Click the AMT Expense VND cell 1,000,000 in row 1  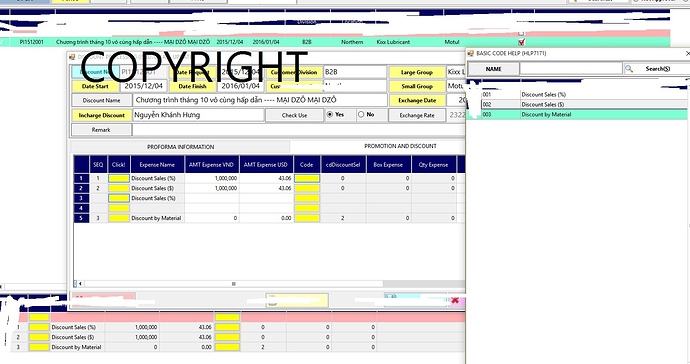click(211, 178)
